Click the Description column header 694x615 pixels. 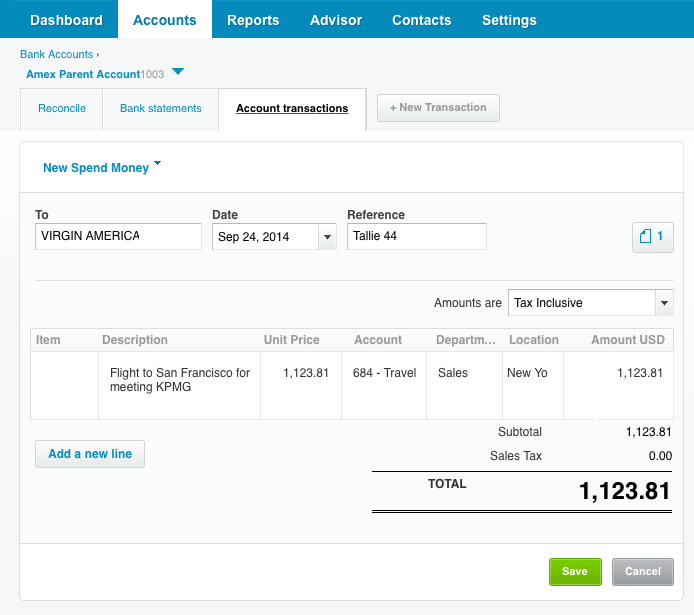coord(135,340)
